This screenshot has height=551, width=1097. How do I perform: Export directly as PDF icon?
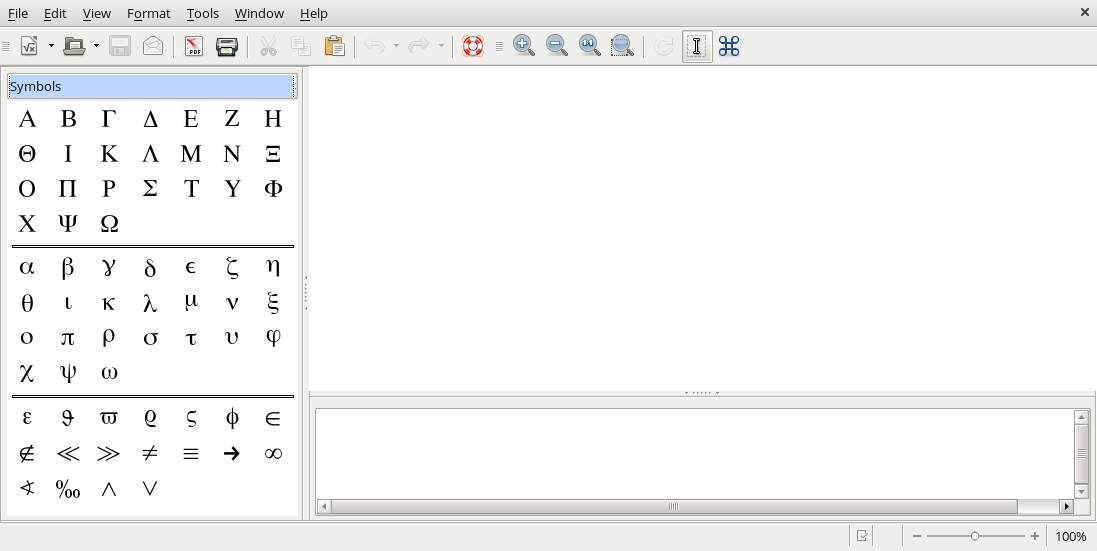(x=194, y=46)
